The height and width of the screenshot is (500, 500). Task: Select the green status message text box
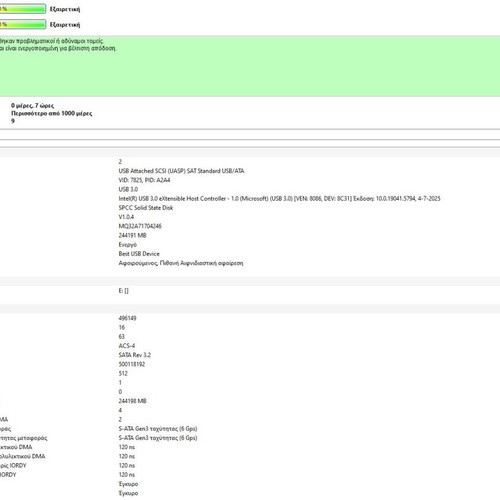point(250,66)
